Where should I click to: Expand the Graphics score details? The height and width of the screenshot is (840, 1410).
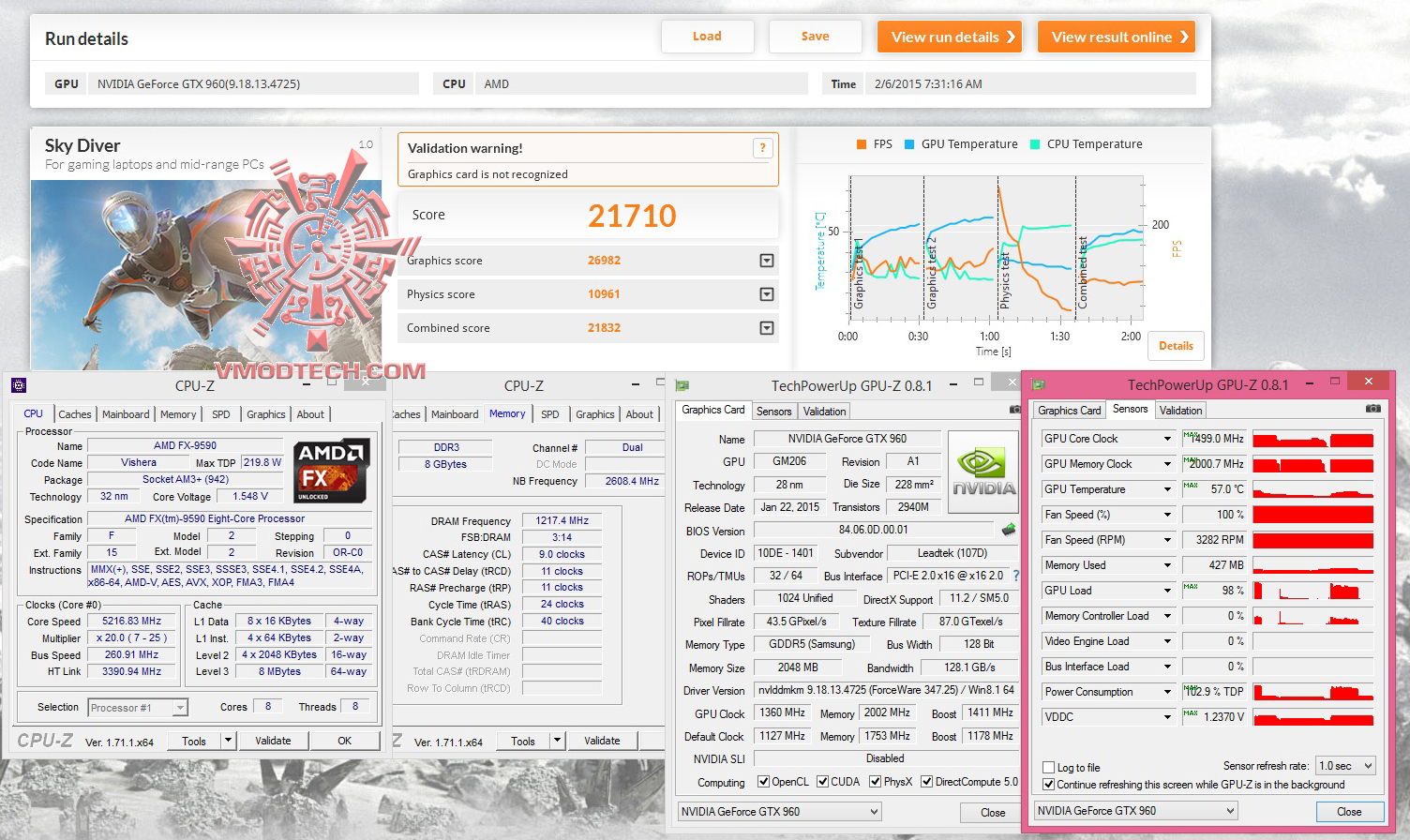767,261
